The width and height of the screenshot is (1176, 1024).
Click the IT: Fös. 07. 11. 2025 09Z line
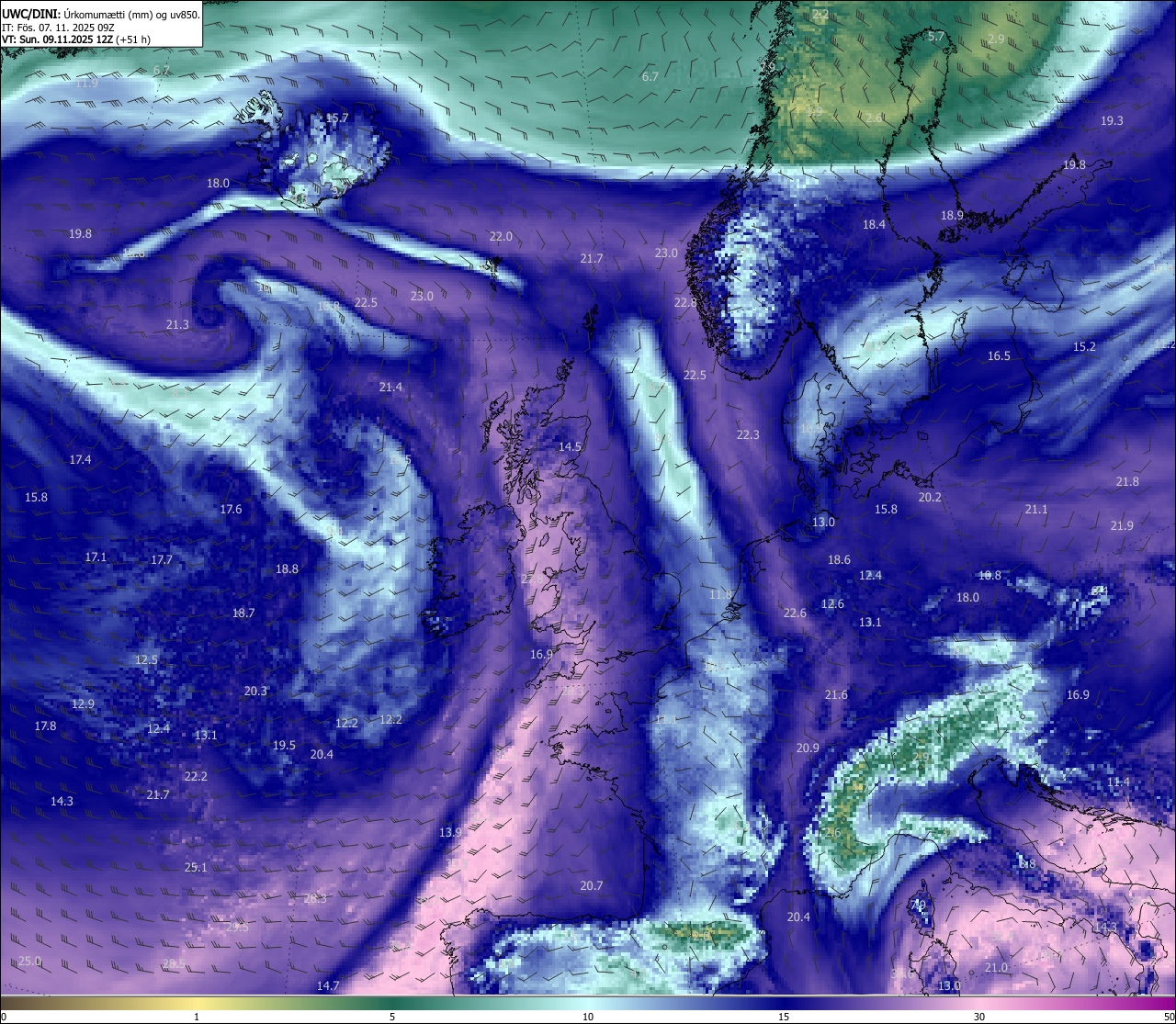[x=58, y=28]
